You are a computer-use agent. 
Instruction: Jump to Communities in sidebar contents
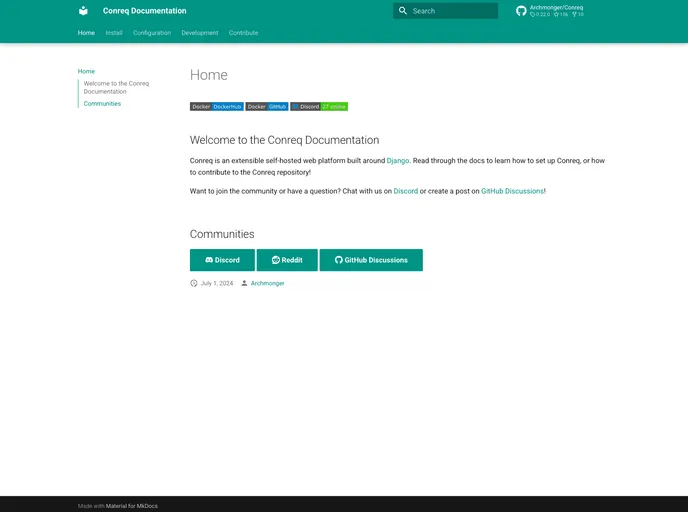tap(102, 104)
